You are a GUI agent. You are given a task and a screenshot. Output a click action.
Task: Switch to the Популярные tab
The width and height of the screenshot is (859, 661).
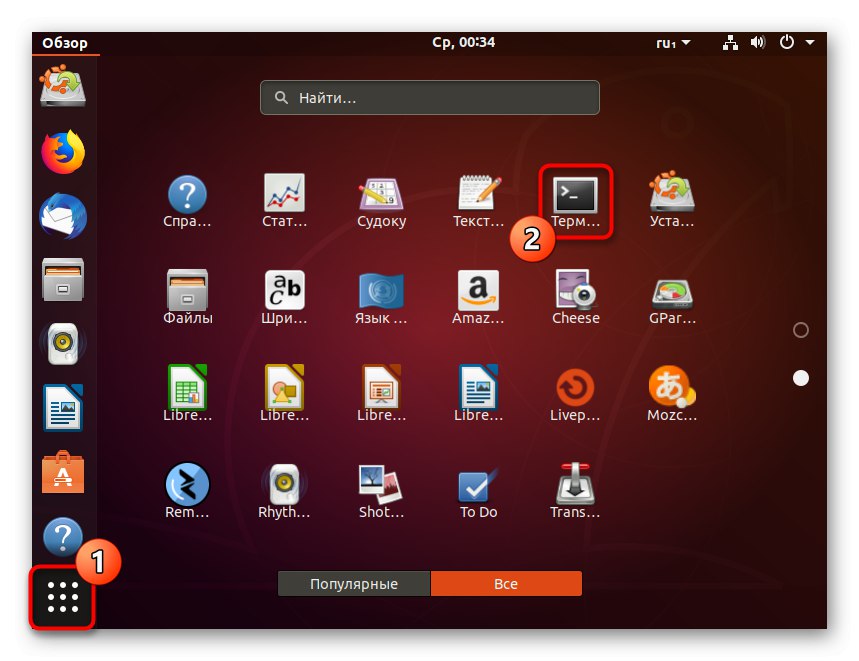click(x=355, y=583)
